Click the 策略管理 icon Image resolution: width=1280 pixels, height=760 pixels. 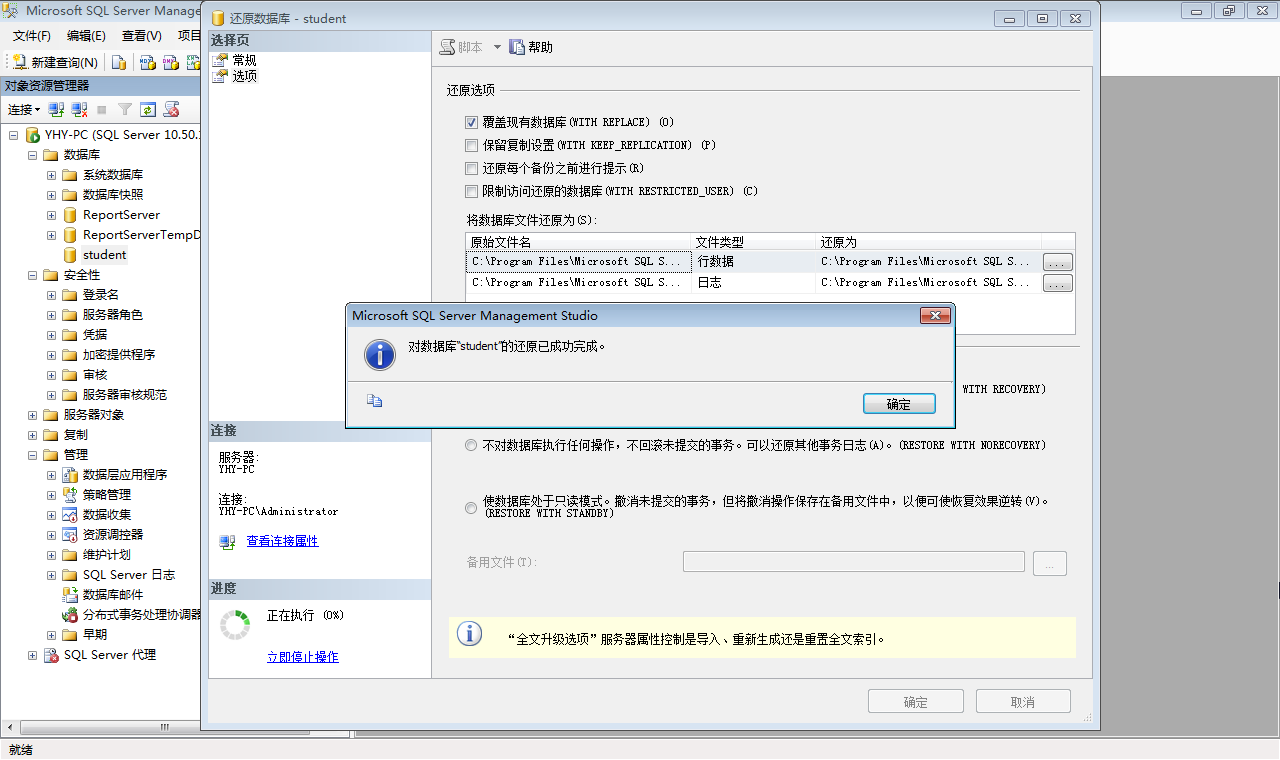pos(70,495)
